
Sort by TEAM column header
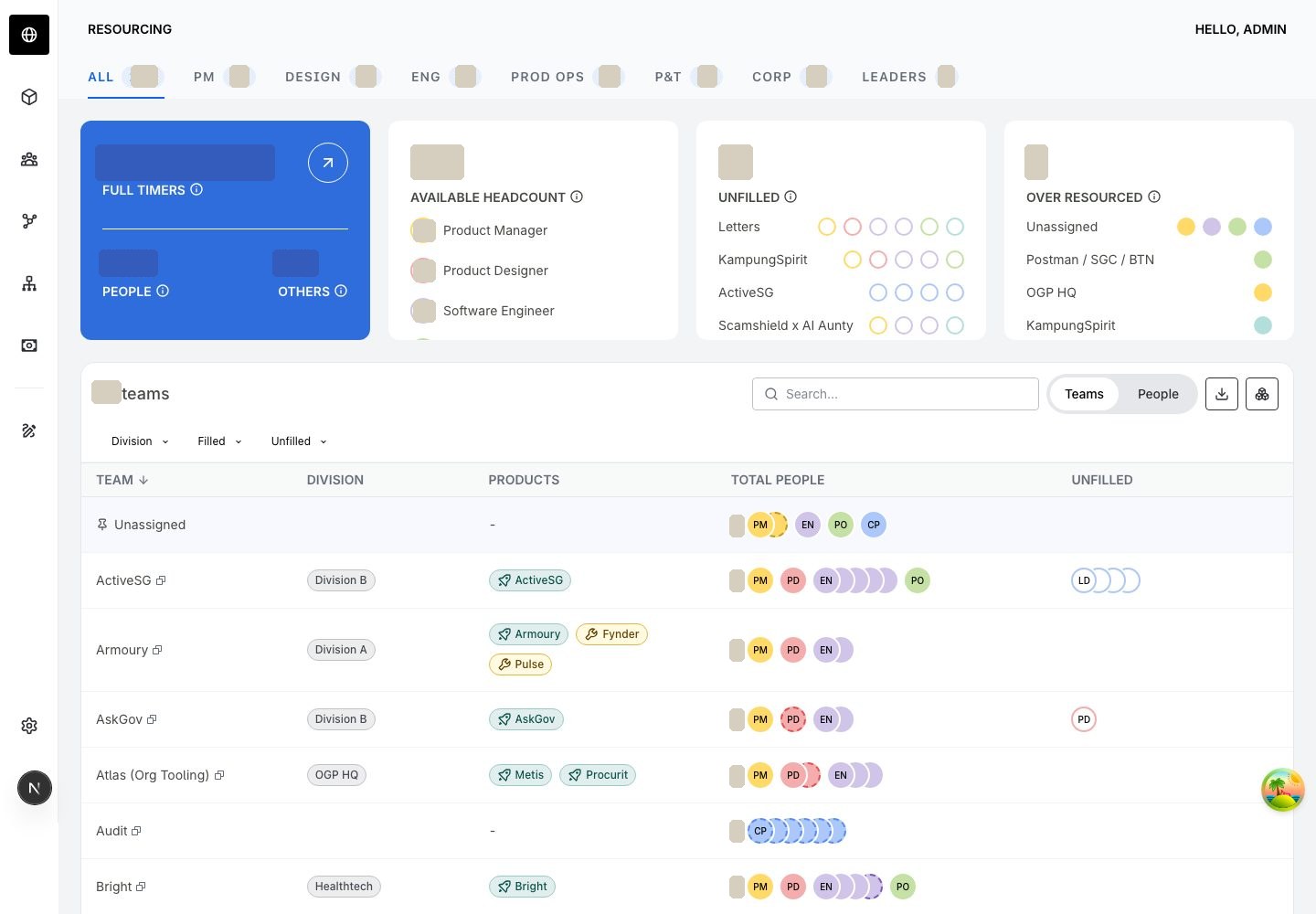pyautogui.click(x=122, y=480)
